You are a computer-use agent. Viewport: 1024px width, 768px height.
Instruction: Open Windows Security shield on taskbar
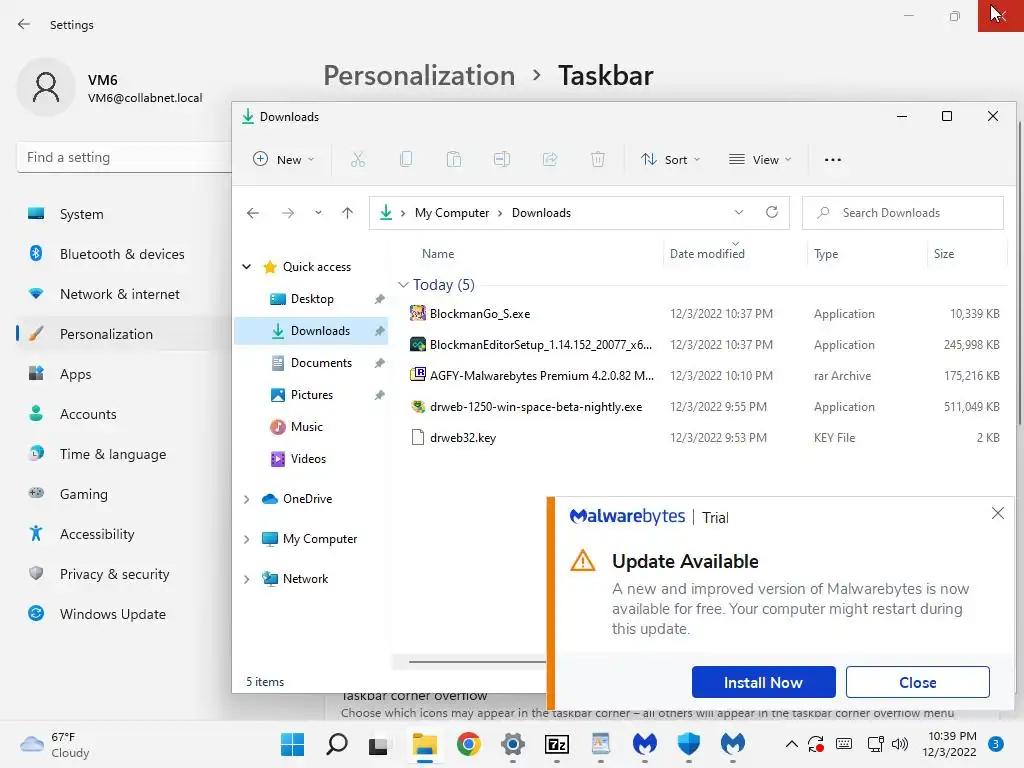click(689, 744)
